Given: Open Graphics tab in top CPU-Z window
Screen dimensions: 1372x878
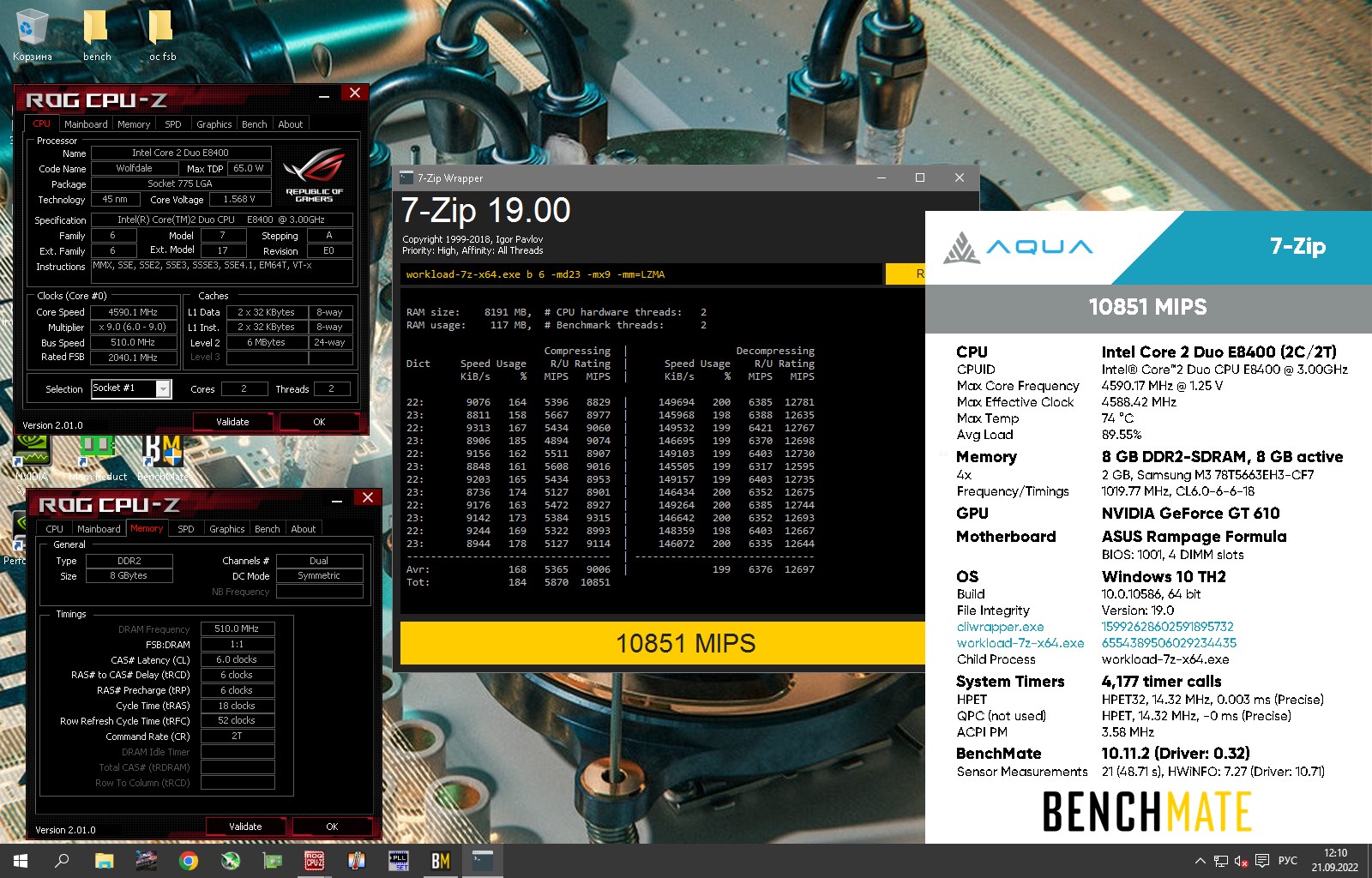Looking at the screenshot, I should coord(214,124).
